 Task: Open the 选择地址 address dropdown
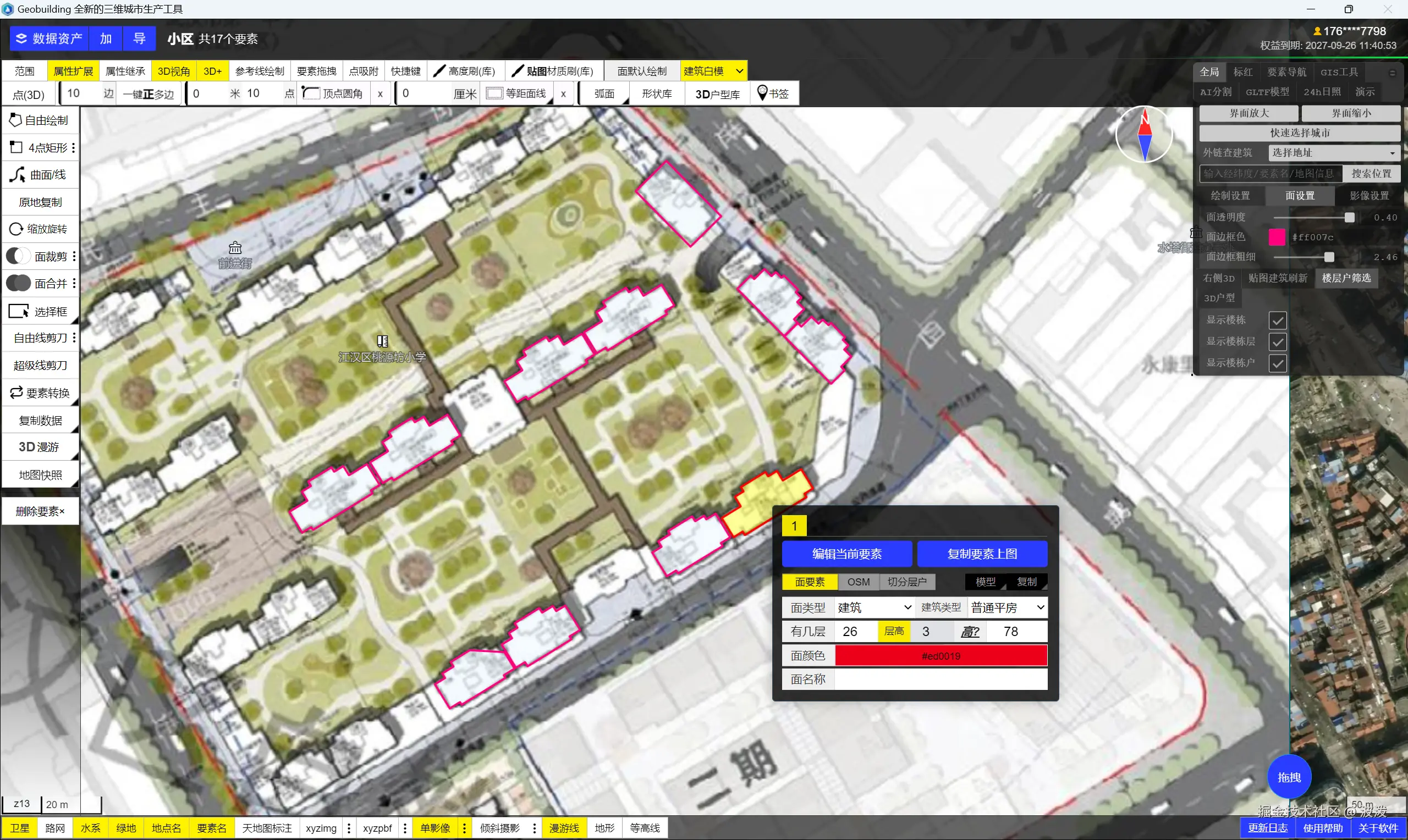pos(1333,153)
